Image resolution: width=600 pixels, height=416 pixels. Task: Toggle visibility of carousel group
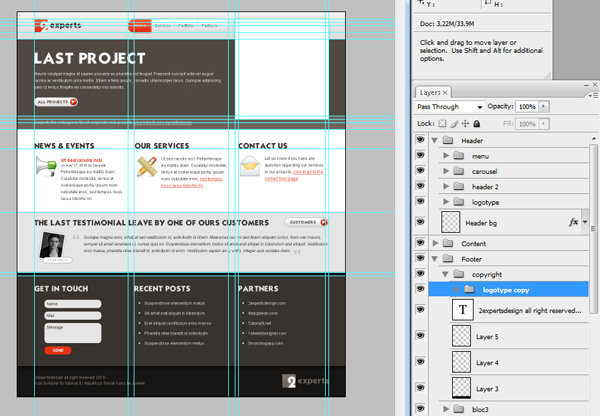coord(421,170)
